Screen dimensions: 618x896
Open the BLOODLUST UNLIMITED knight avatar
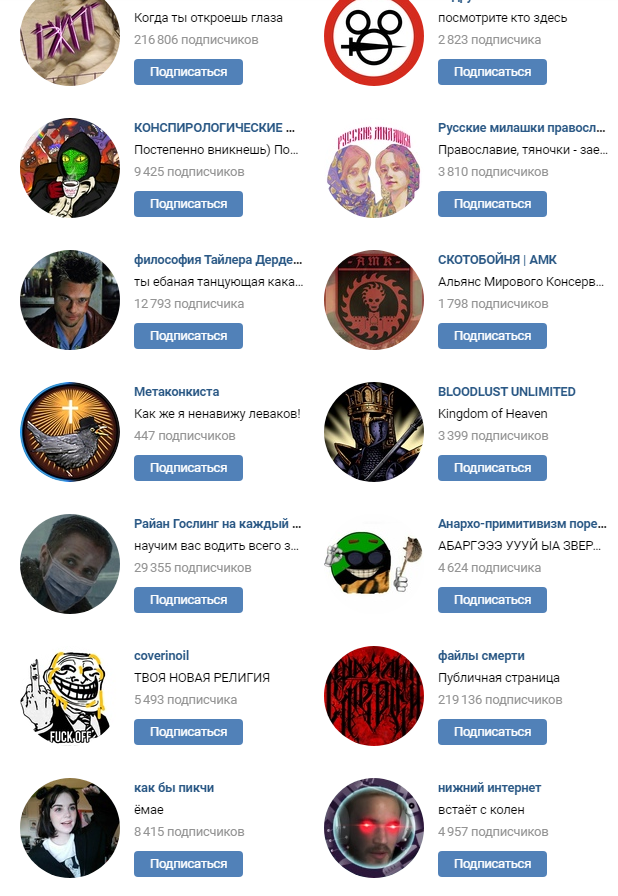tap(374, 432)
